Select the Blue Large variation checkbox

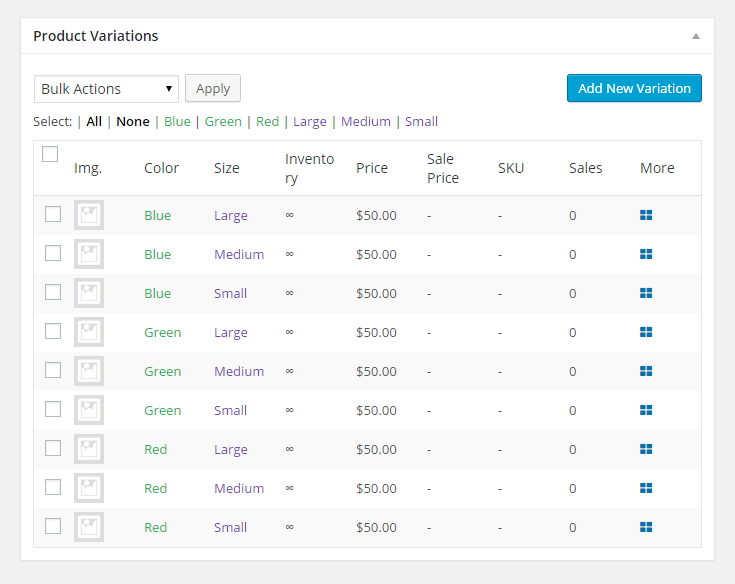click(x=53, y=214)
